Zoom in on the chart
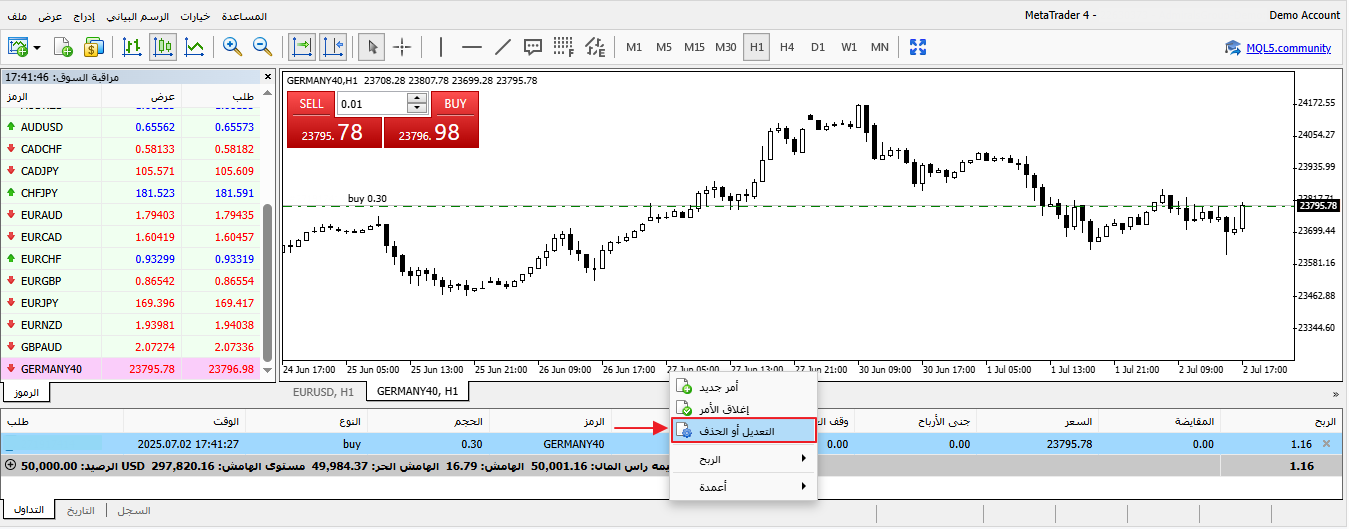Viewport: 1349px width, 529px height. click(x=232, y=46)
